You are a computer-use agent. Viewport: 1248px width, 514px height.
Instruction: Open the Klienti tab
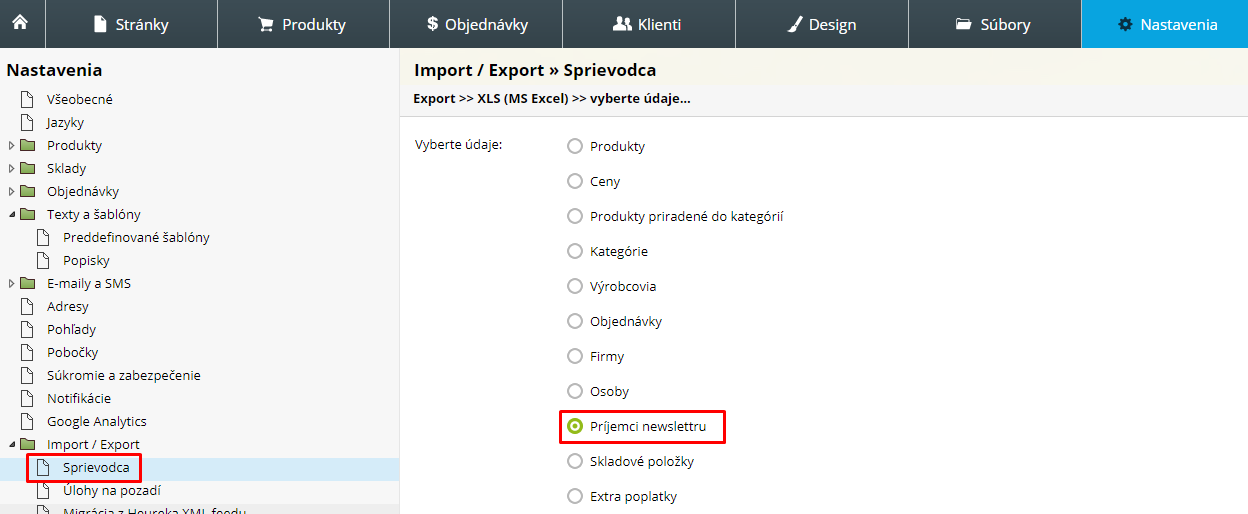tap(649, 24)
